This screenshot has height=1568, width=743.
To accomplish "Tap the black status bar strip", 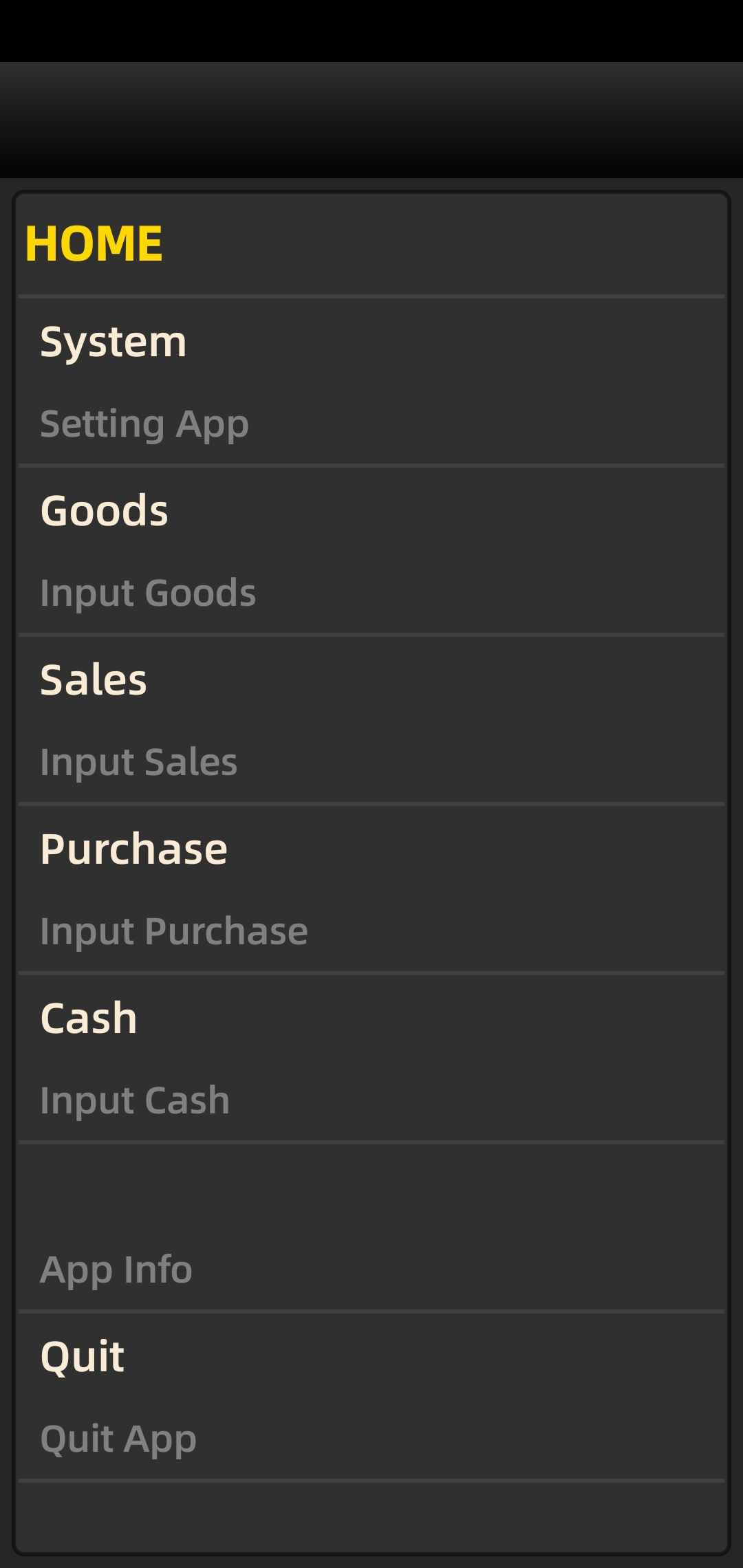I will [371, 31].
